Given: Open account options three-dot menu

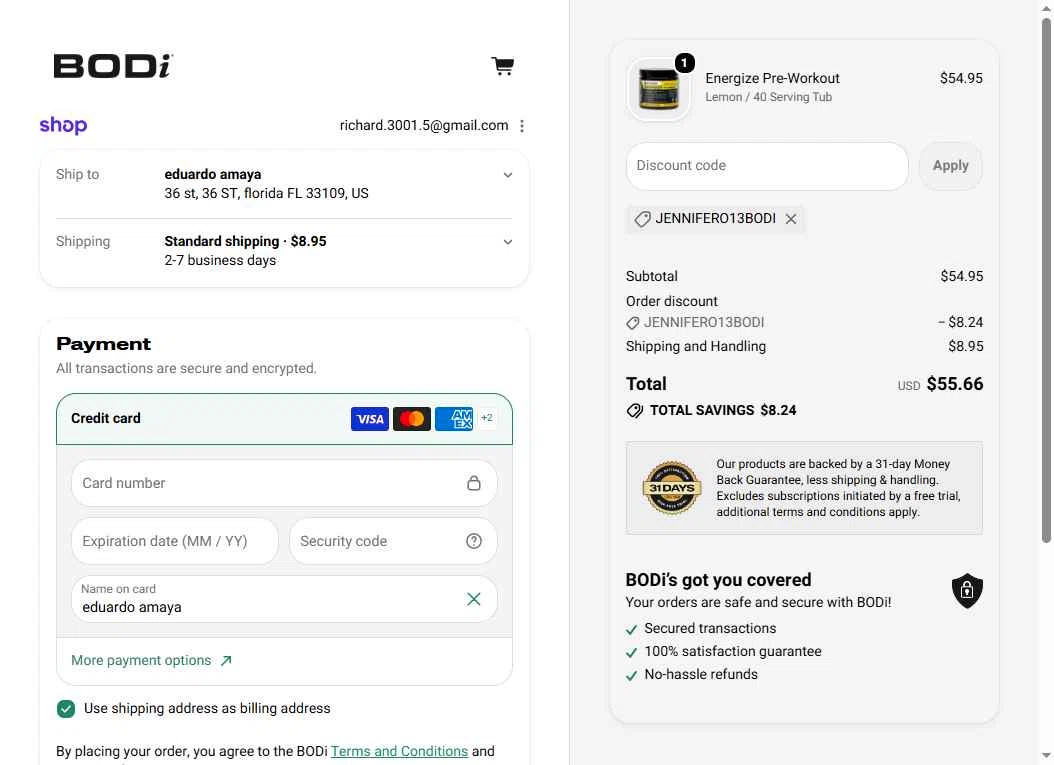Looking at the screenshot, I should (522, 126).
